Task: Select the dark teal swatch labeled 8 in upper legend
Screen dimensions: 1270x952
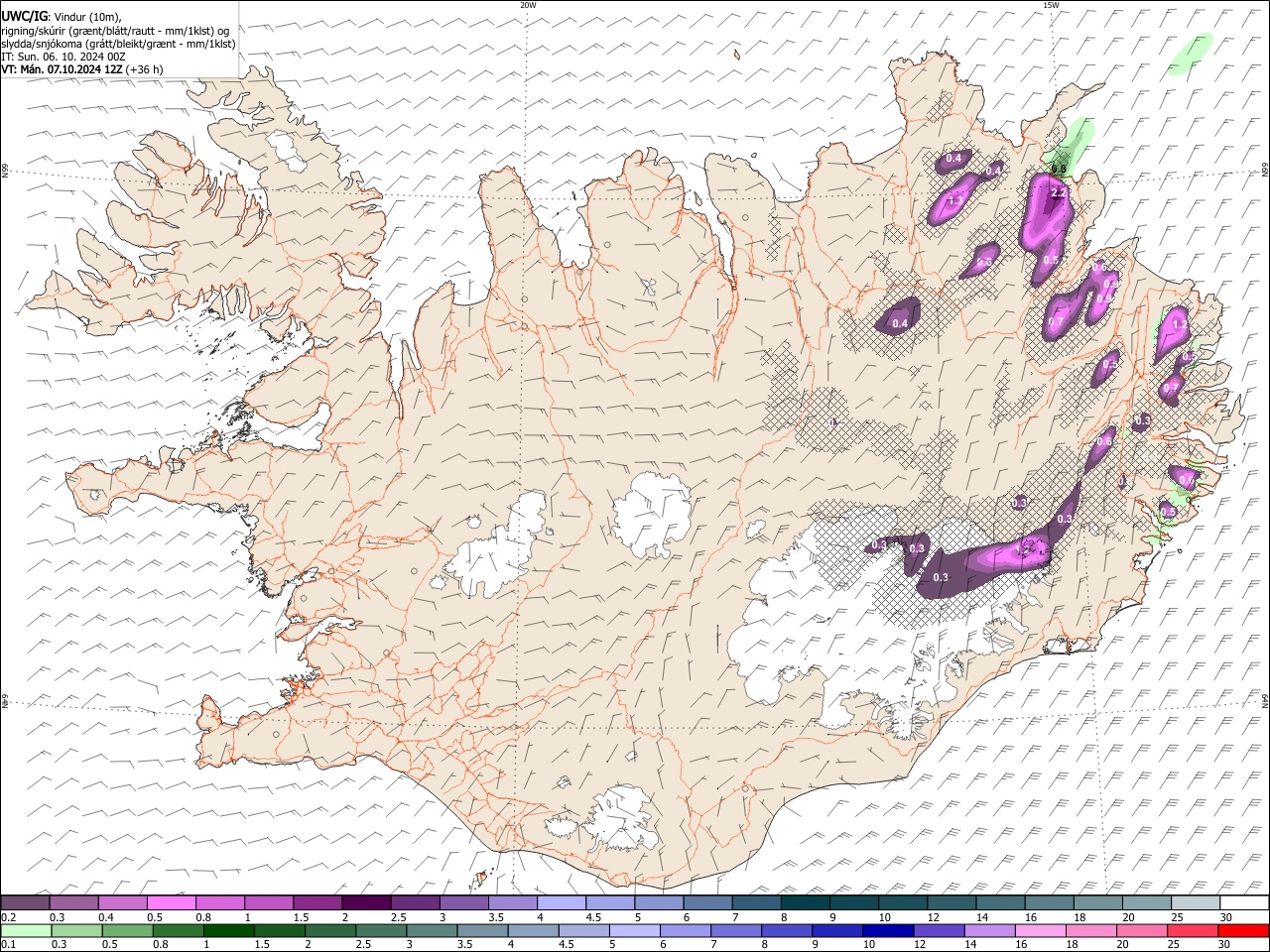Action: click(806, 902)
